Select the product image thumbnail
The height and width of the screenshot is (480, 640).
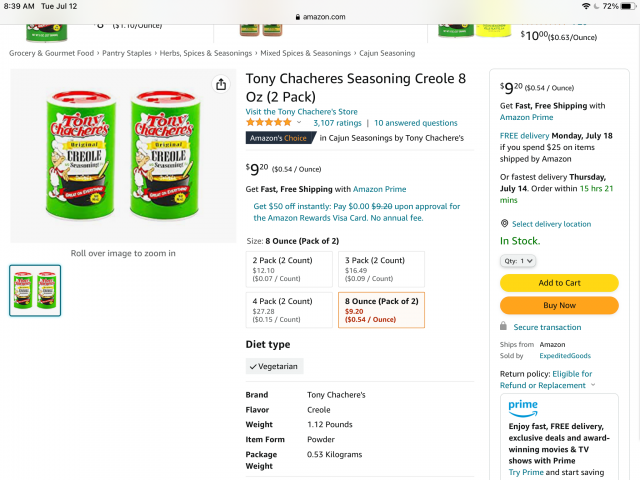point(35,290)
